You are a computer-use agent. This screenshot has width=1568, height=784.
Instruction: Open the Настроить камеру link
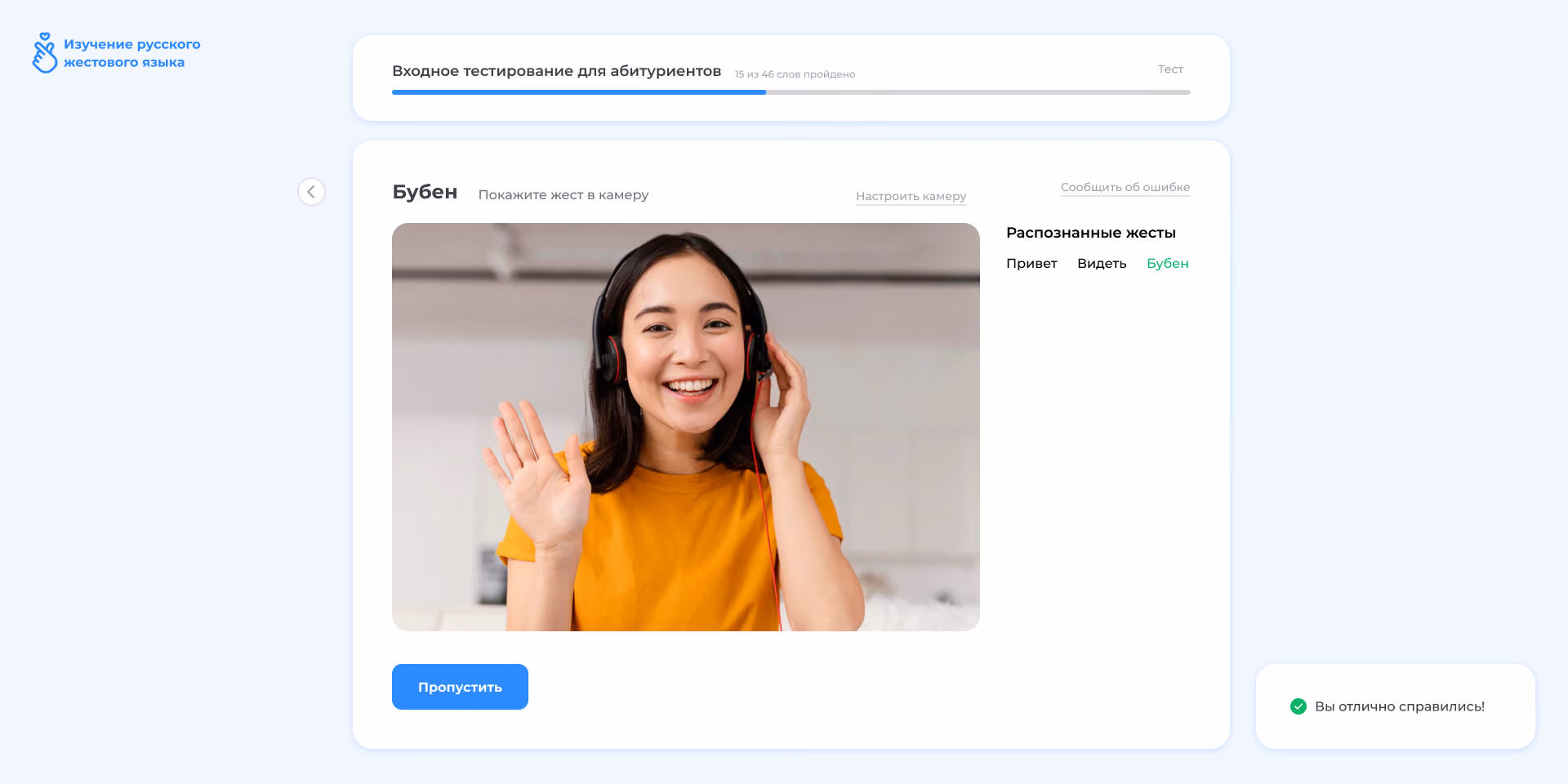point(911,196)
